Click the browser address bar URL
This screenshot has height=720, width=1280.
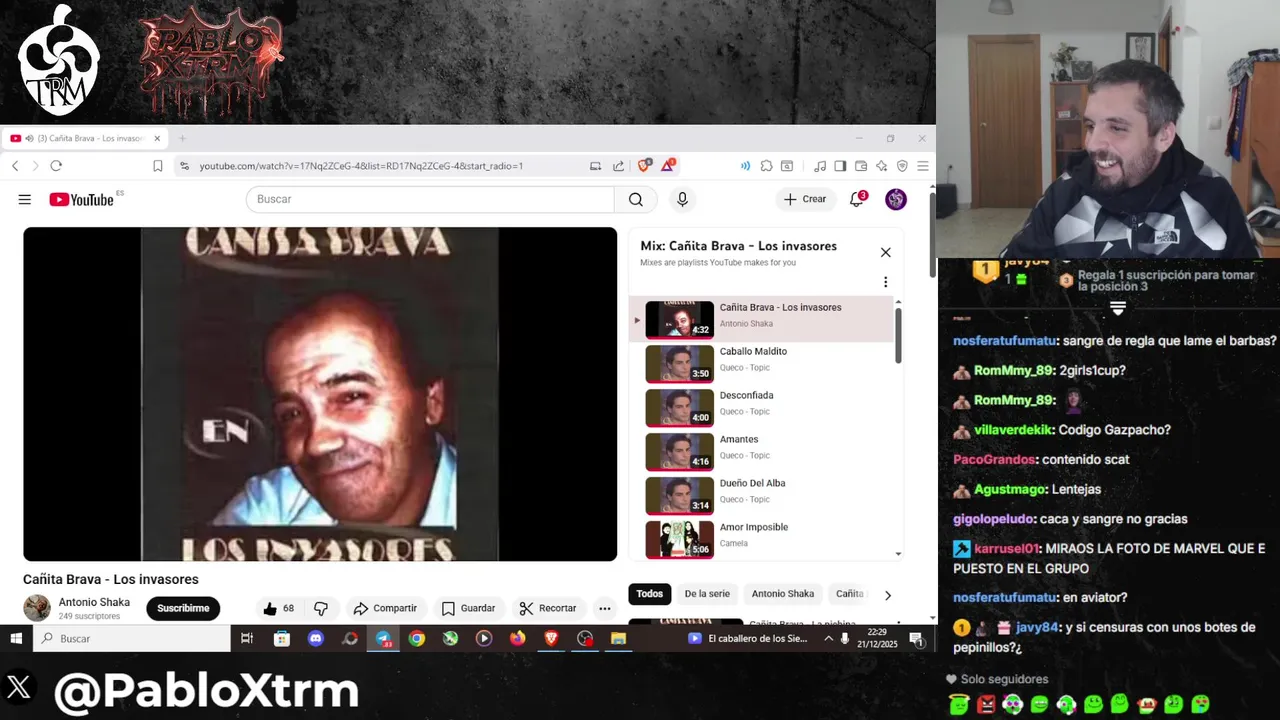(x=361, y=166)
